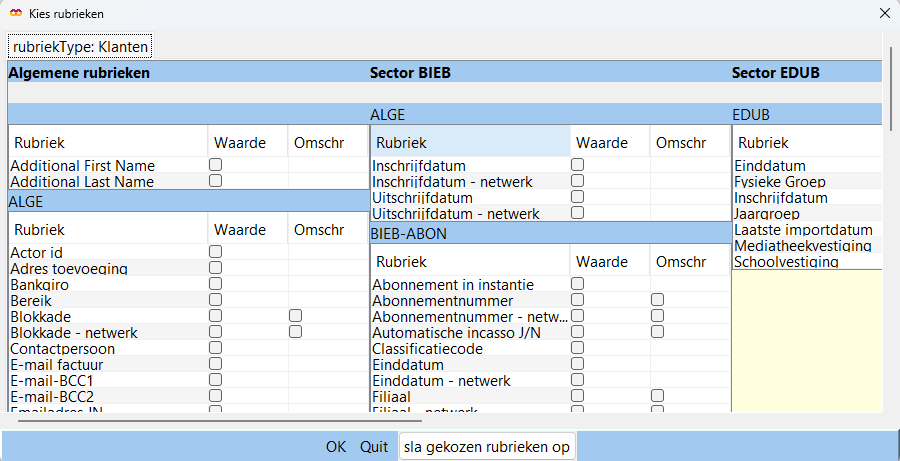This screenshot has height=461, width=900.
Task: Enable Waarde checkbox for Classificatiecode
Action: point(577,348)
